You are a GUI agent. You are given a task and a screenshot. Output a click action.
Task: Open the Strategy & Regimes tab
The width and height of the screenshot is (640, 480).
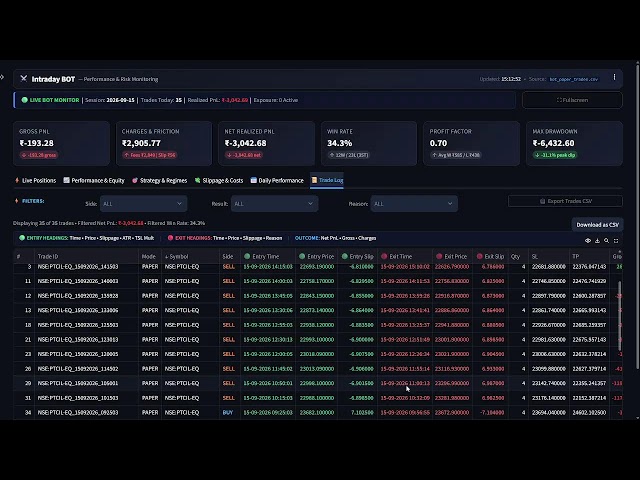click(160, 180)
